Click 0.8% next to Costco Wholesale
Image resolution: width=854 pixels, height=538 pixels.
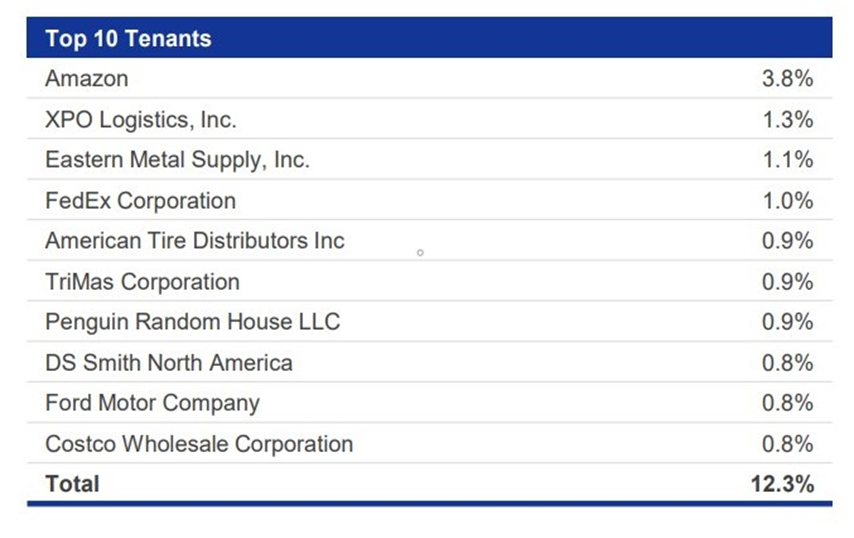[x=788, y=444]
